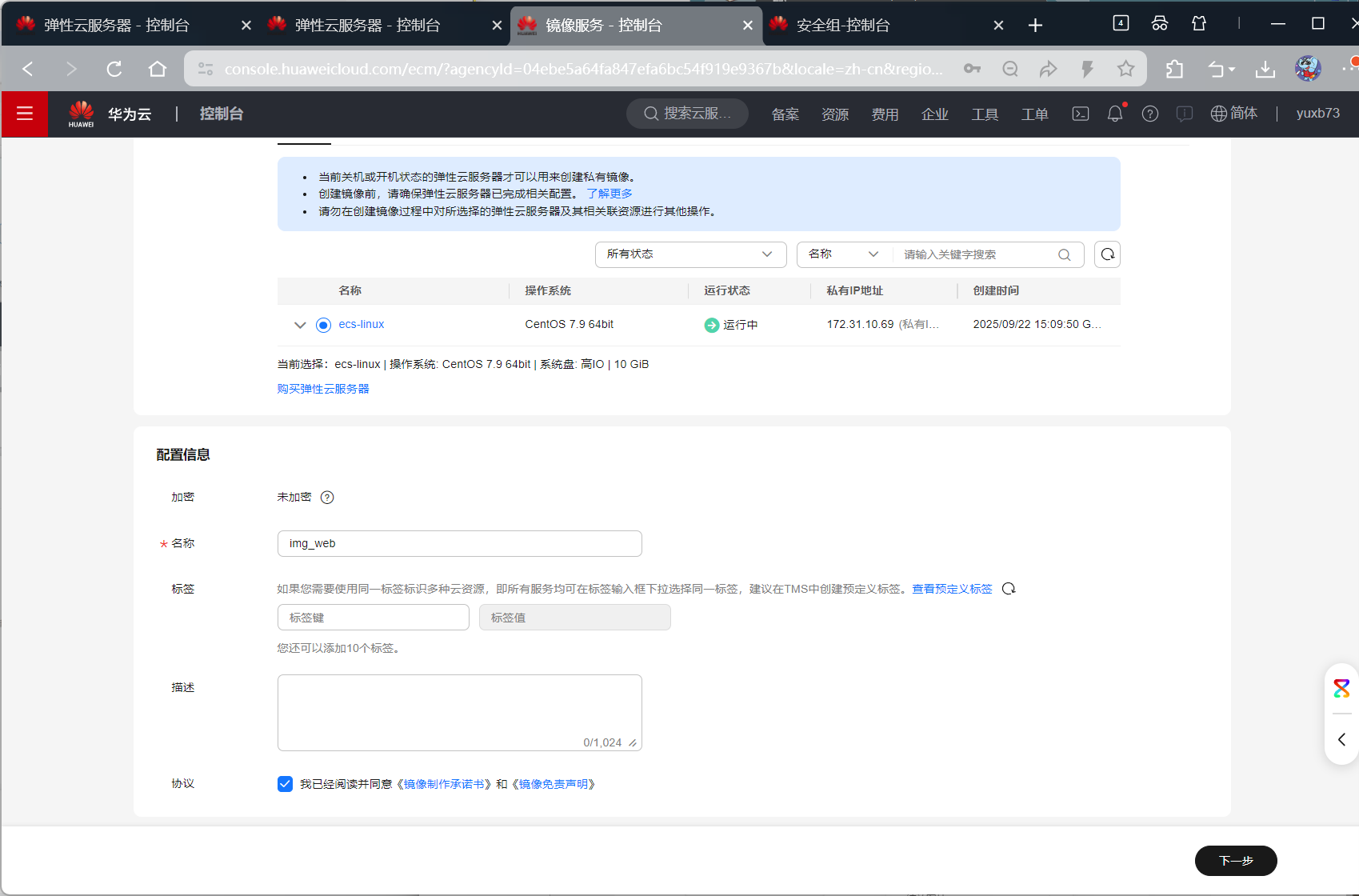Open 镜像免责声明 link
Viewport: 1359px width, 896px height.
click(554, 784)
